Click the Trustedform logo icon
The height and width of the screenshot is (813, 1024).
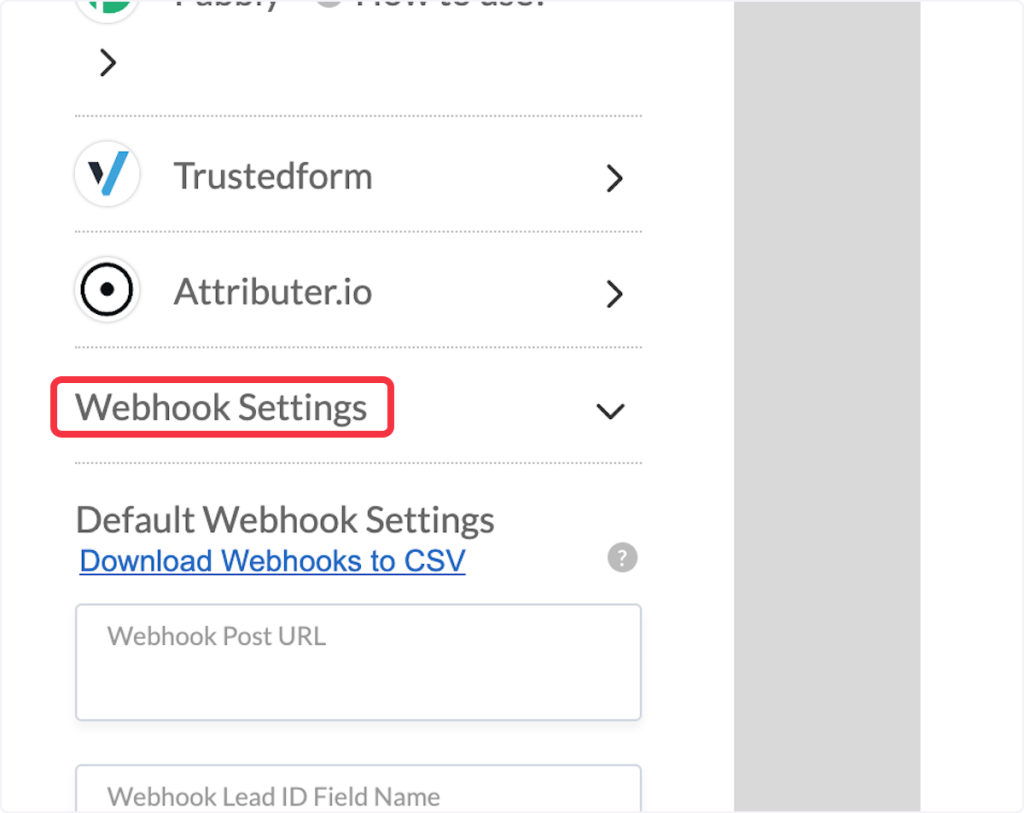(x=107, y=175)
